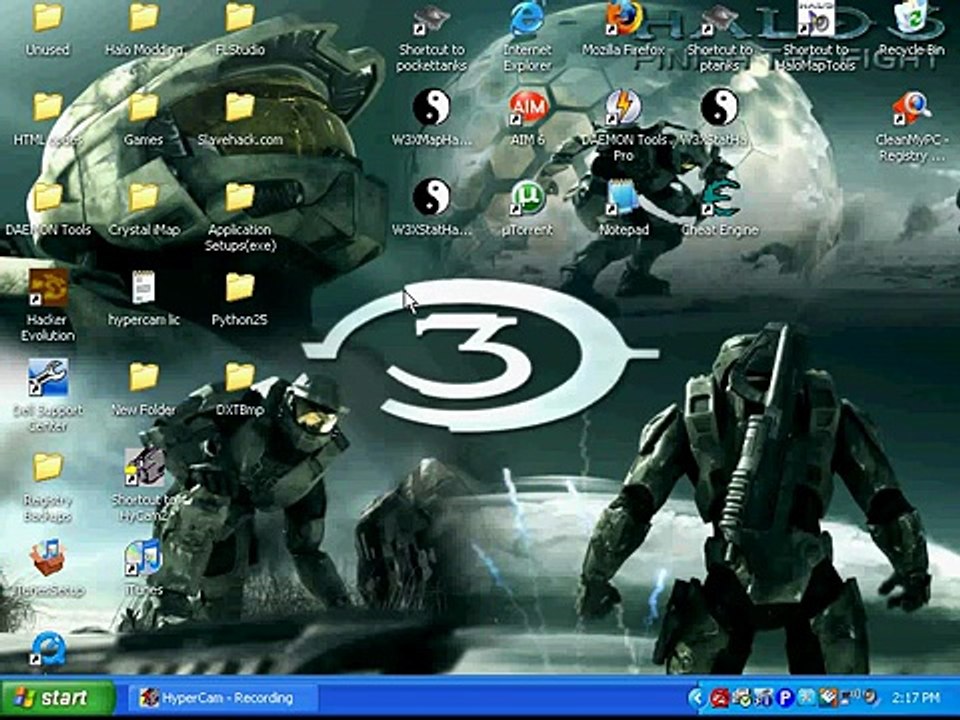Click the blue P tray icon
This screenshot has height=720, width=960.
[784, 698]
